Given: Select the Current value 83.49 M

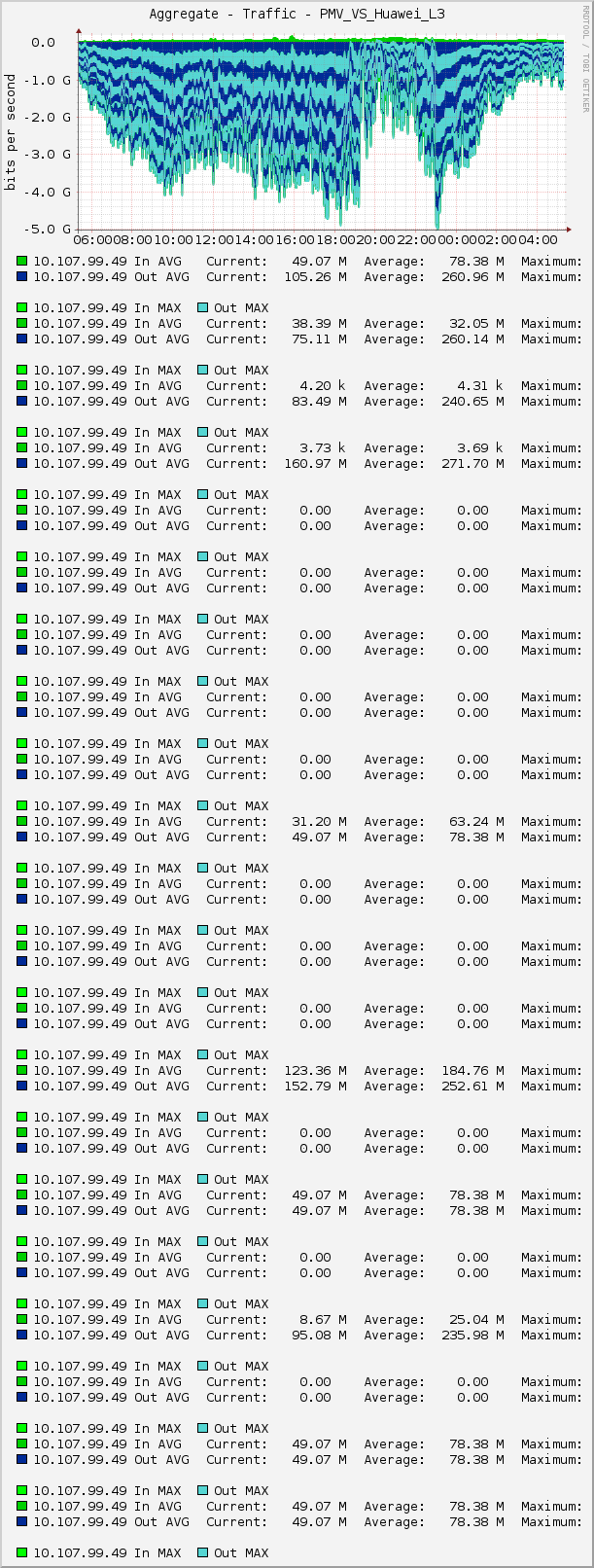Looking at the screenshot, I should point(319,402).
